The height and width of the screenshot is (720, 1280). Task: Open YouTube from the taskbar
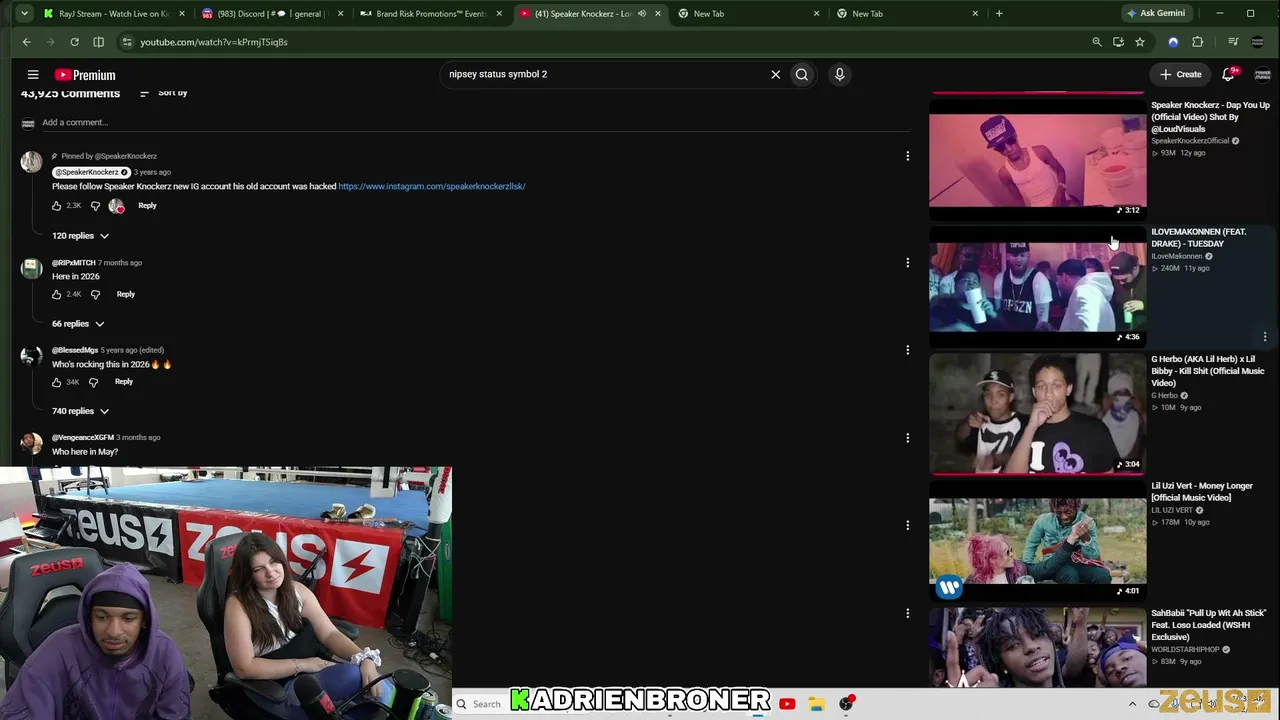pos(787,704)
